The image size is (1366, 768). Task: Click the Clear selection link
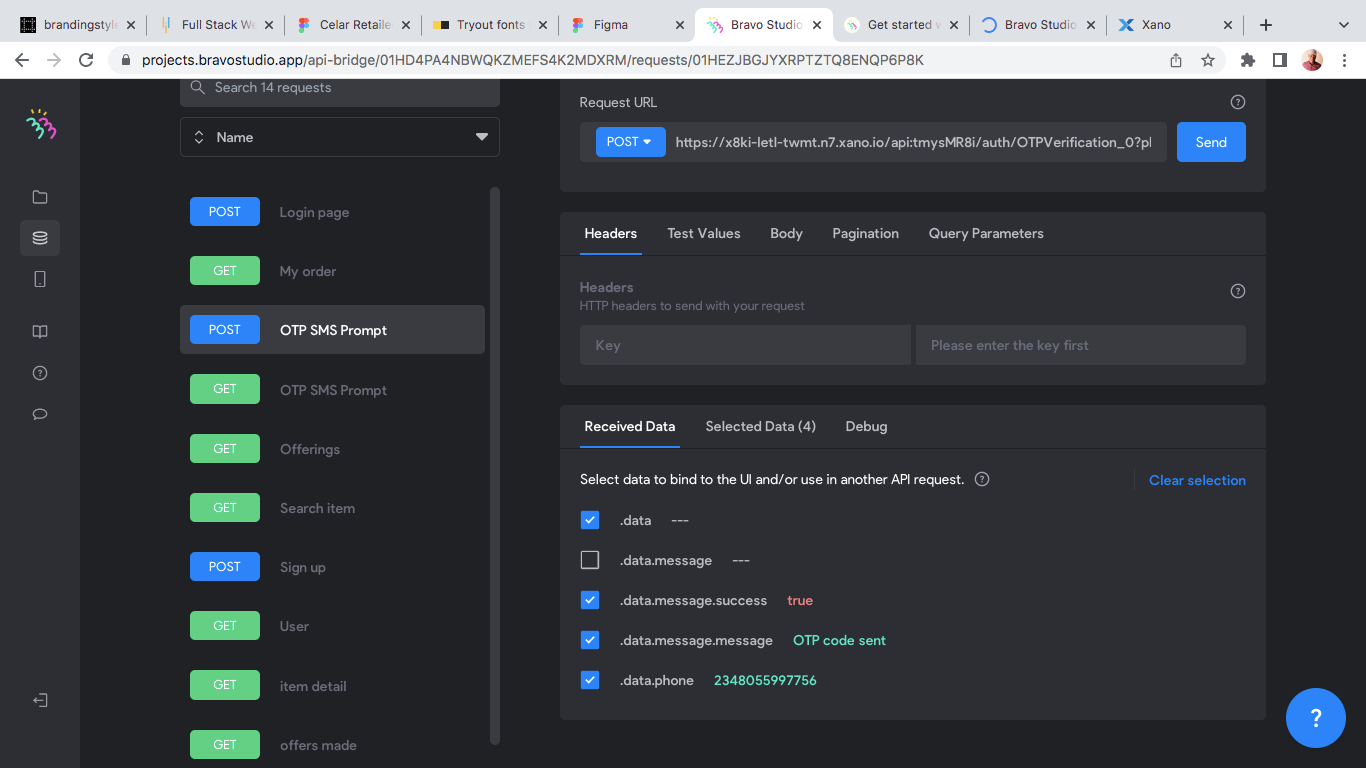pos(1197,480)
